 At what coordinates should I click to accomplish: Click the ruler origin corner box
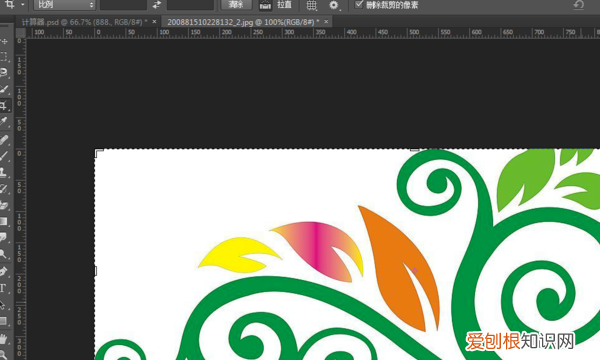click(20, 33)
